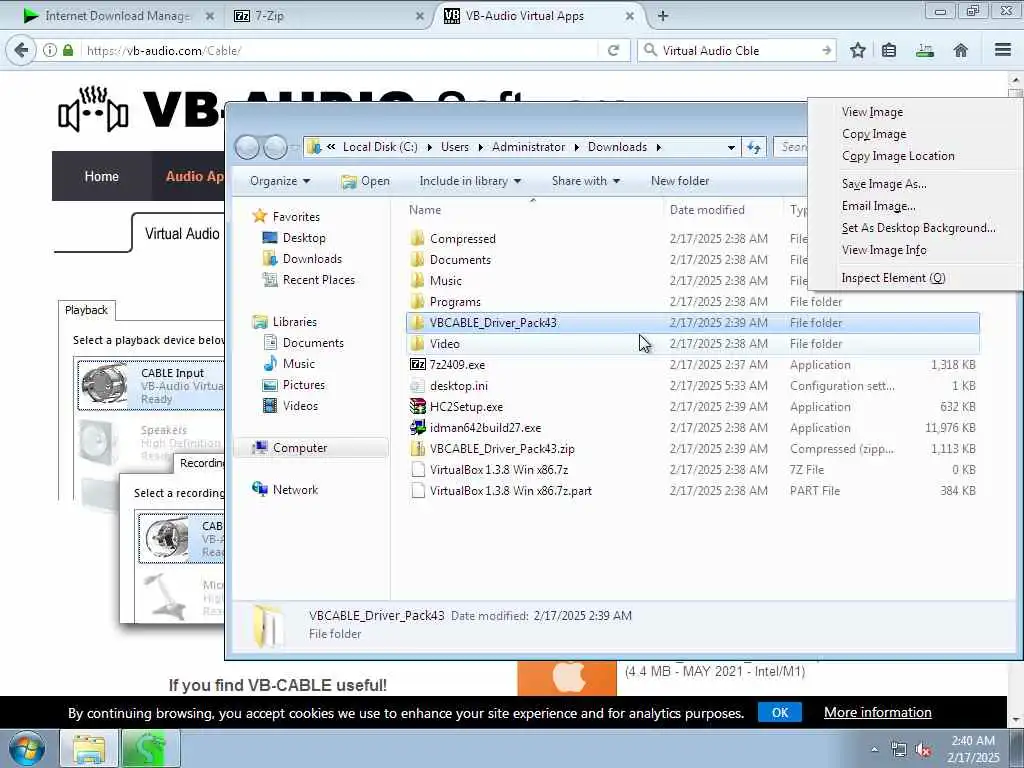Image resolution: width=1024 pixels, height=768 pixels.
Task: Click Home in website navigation
Action: coord(101,176)
